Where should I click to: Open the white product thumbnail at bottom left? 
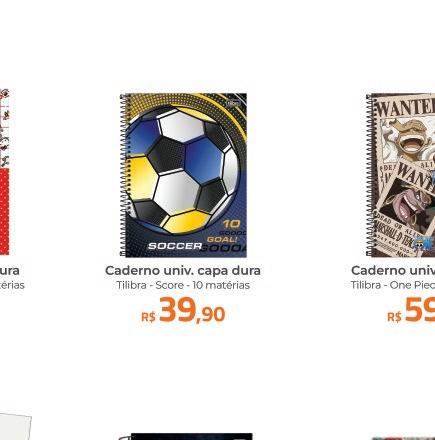coord(16,426)
